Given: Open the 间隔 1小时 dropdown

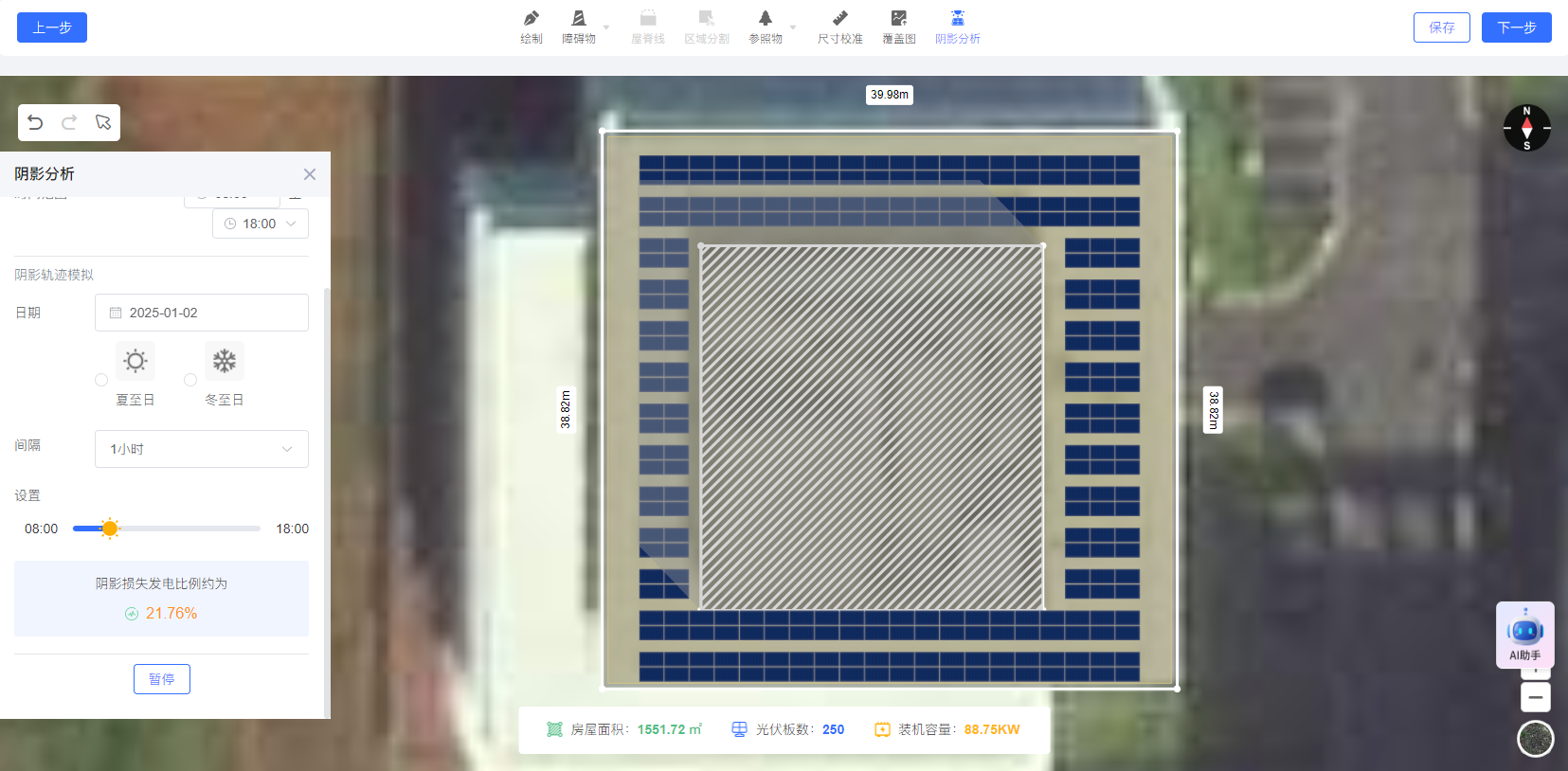Looking at the screenshot, I should [x=202, y=449].
